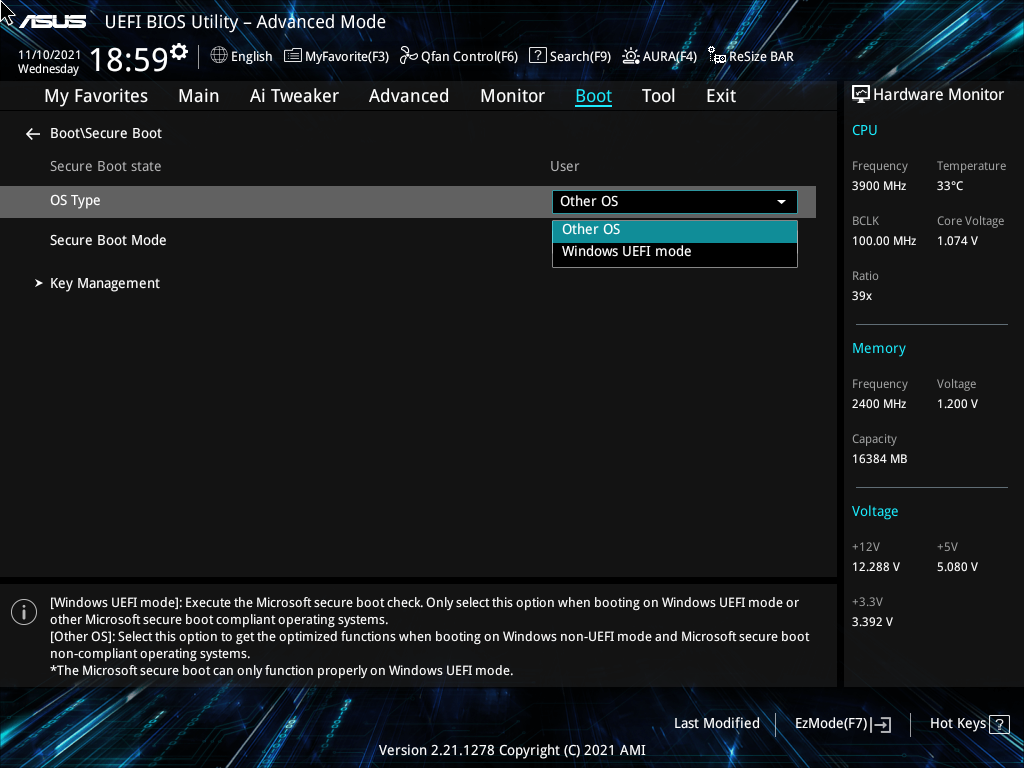Click Search(F9) label

[x=580, y=57]
